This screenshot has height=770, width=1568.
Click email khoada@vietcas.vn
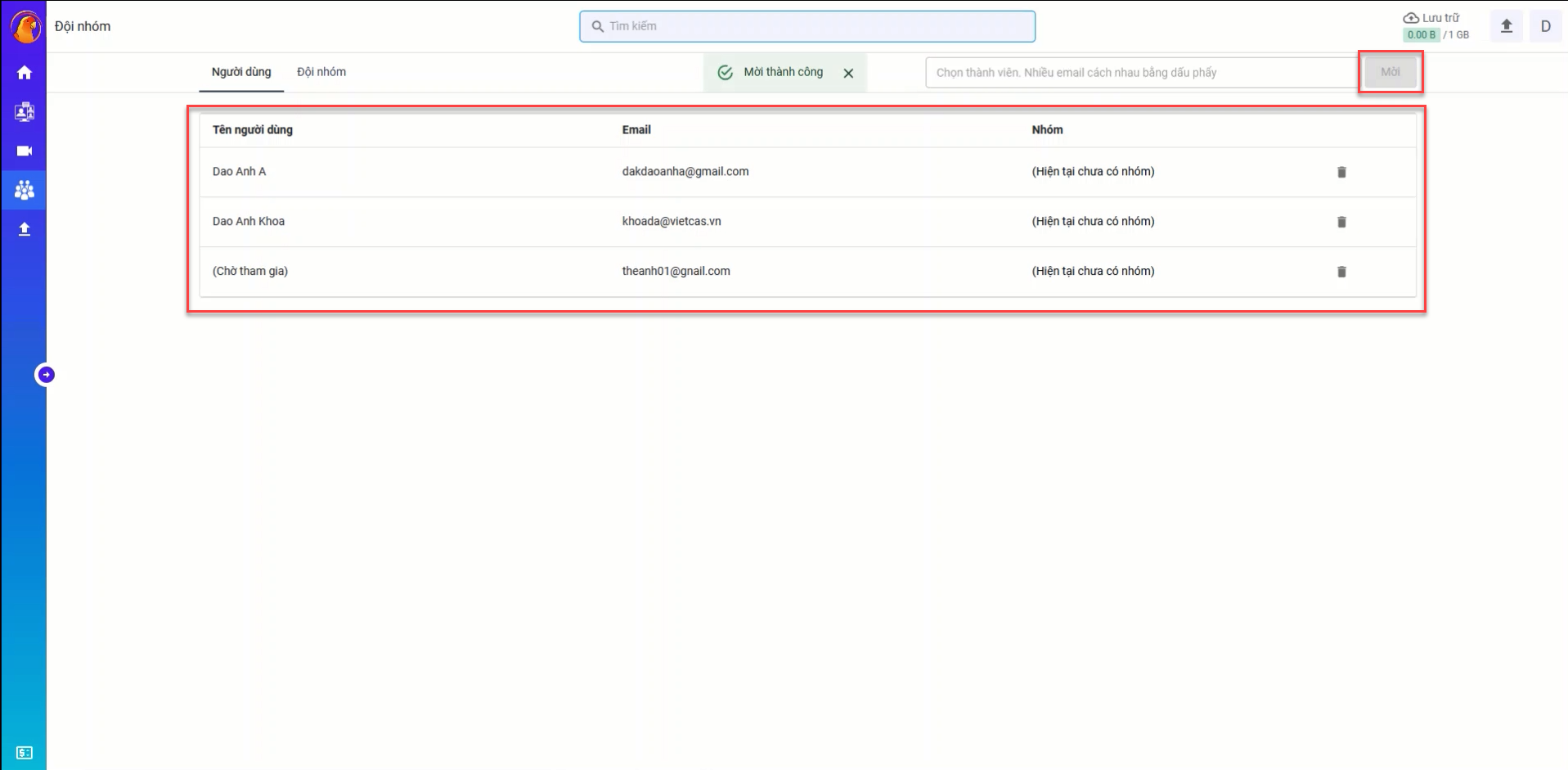[672, 221]
